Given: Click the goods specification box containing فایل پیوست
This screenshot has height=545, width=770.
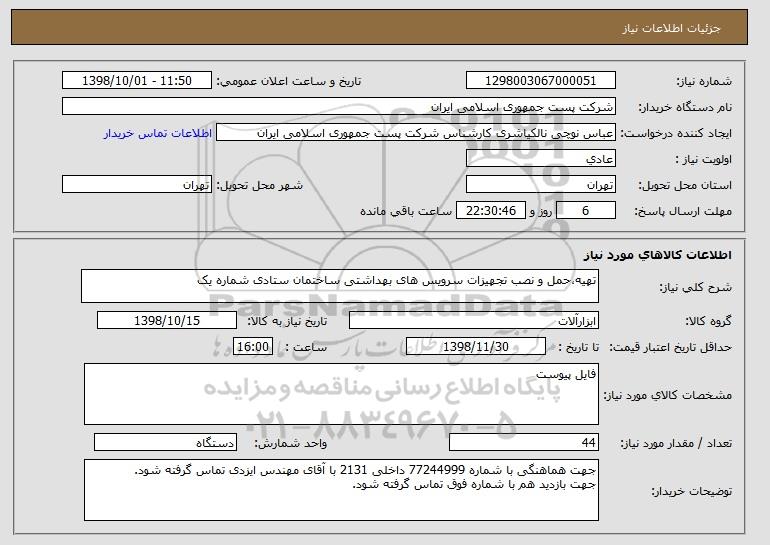Looking at the screenshot, I should [341, 394].
